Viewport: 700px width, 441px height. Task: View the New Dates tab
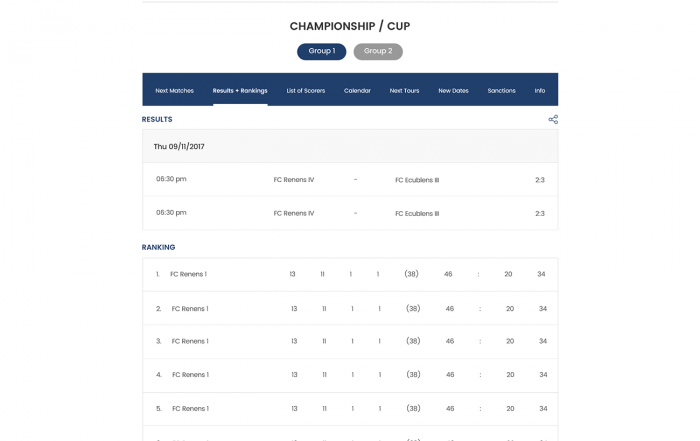[454, 91]
